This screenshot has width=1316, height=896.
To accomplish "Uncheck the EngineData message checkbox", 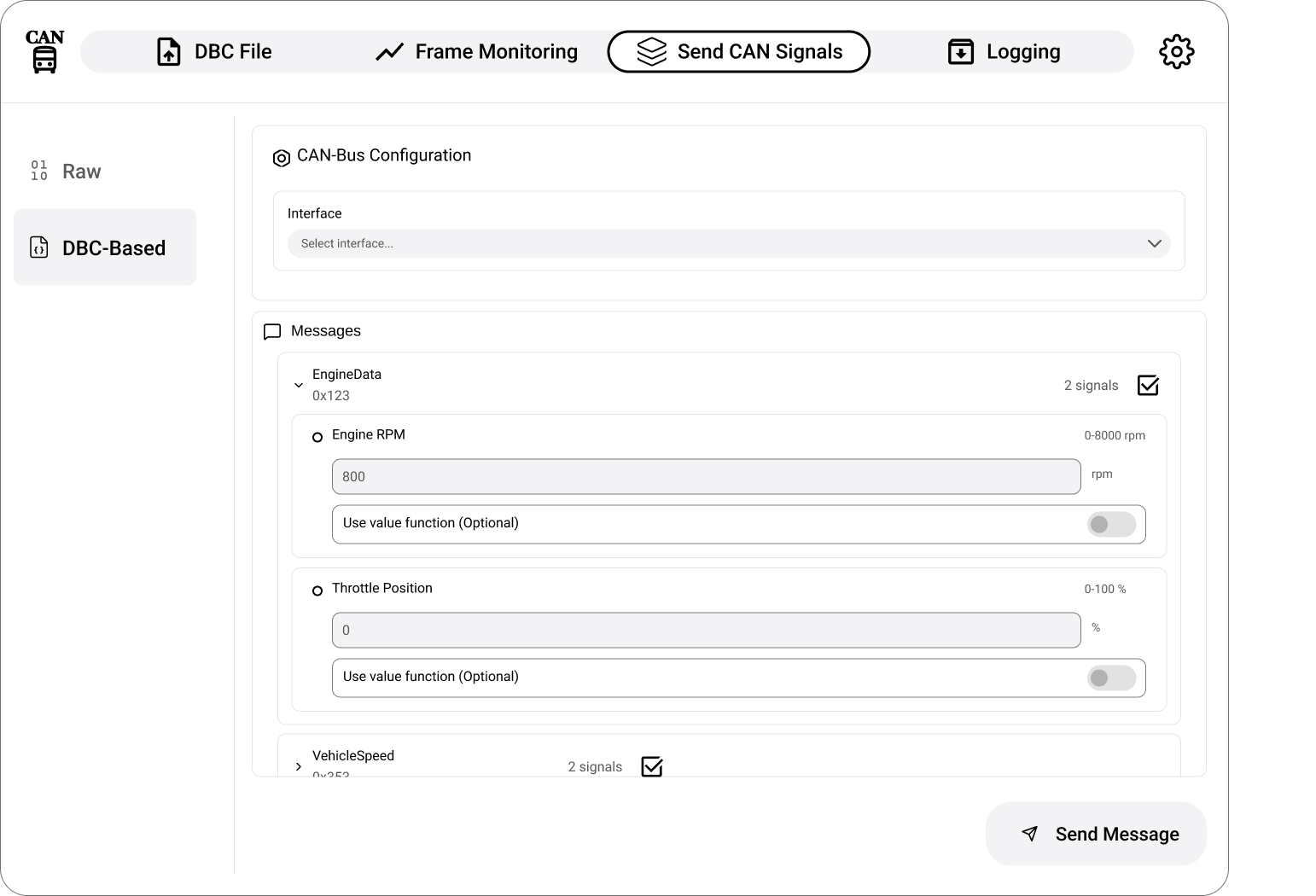I will tap(1148, 386).
